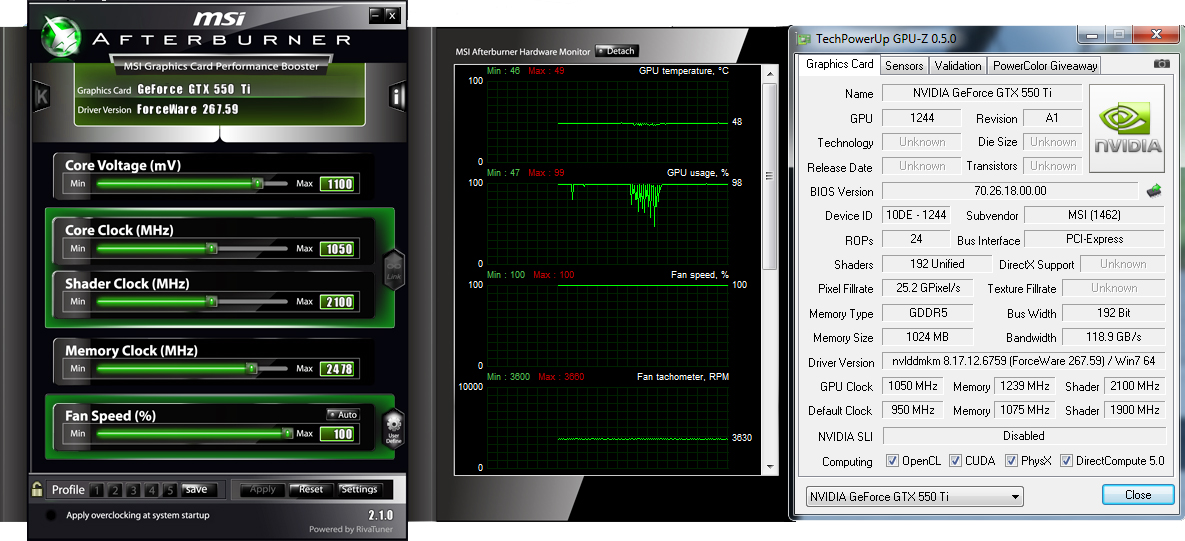This screenshot has width=1185, height=541.
Task: Select profile slot 4
Action: [x=152, y=490]
